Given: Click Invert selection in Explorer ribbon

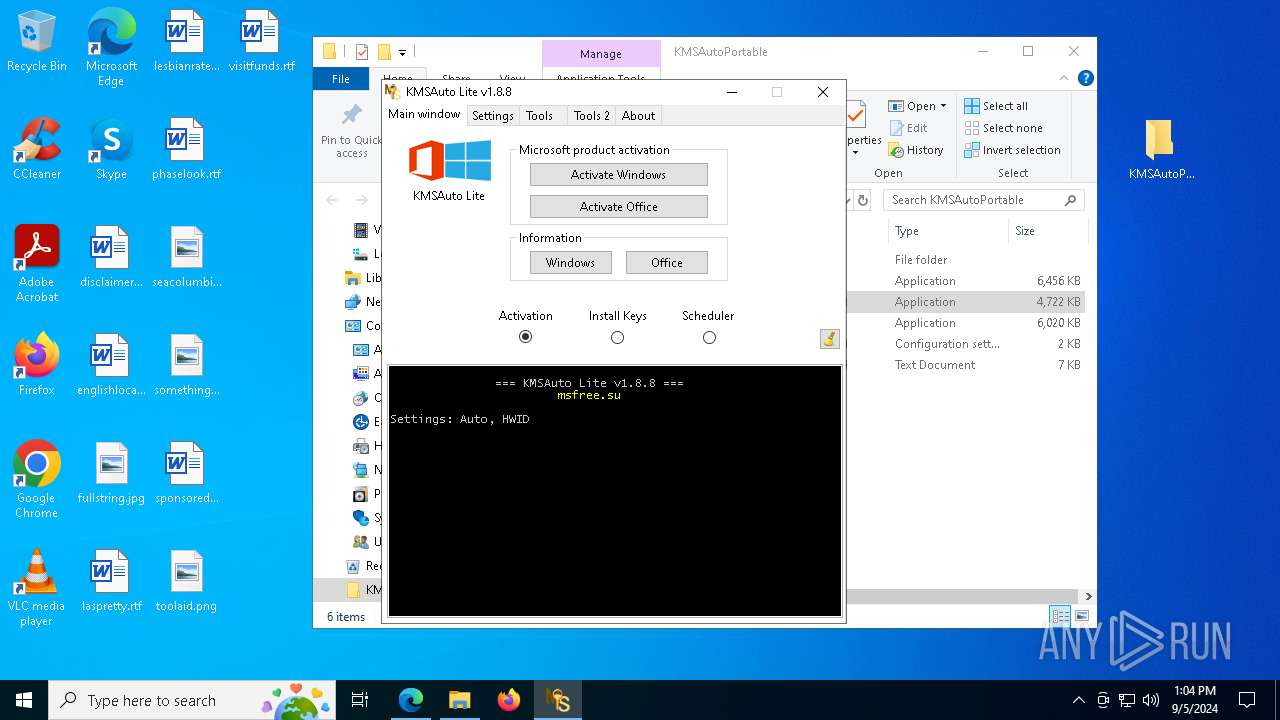Looking at the screenshot, I should coord(1012,150).
